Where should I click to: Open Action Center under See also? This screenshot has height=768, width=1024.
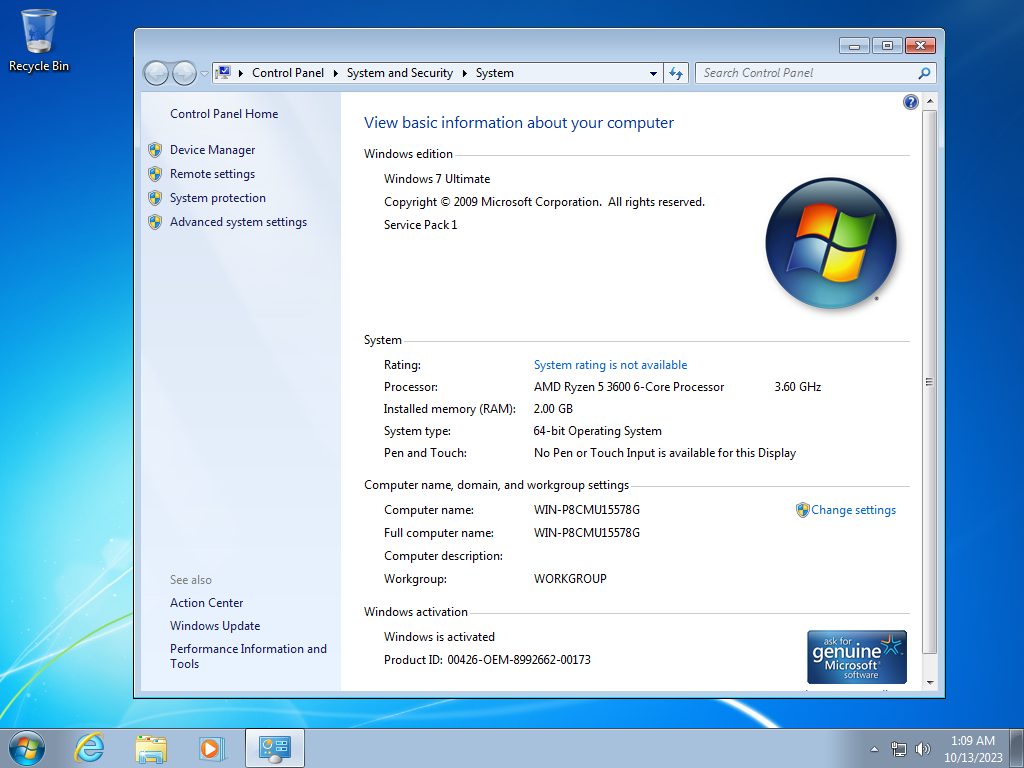[206, 603]
